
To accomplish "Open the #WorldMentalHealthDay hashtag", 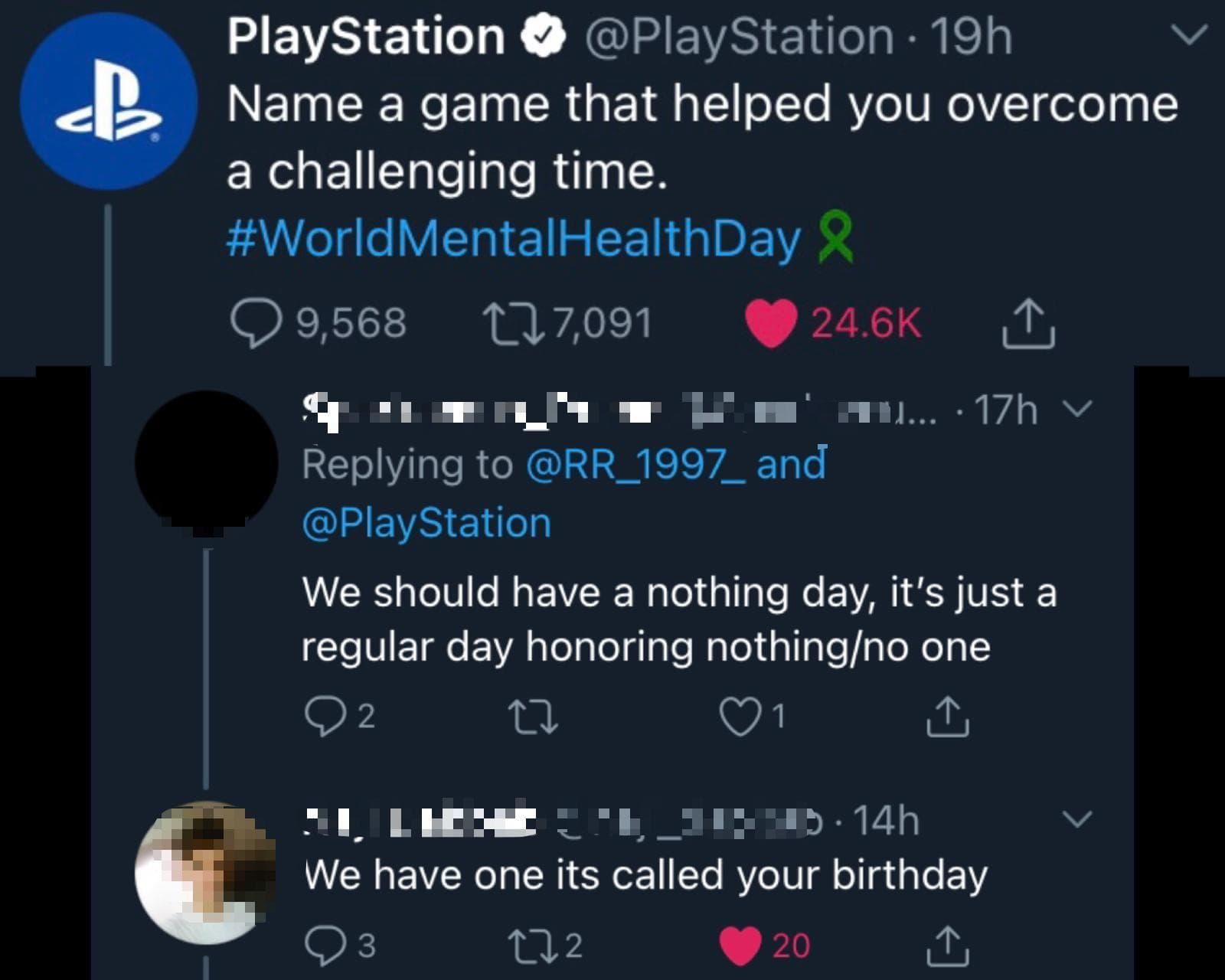I will tap(513, 238).
